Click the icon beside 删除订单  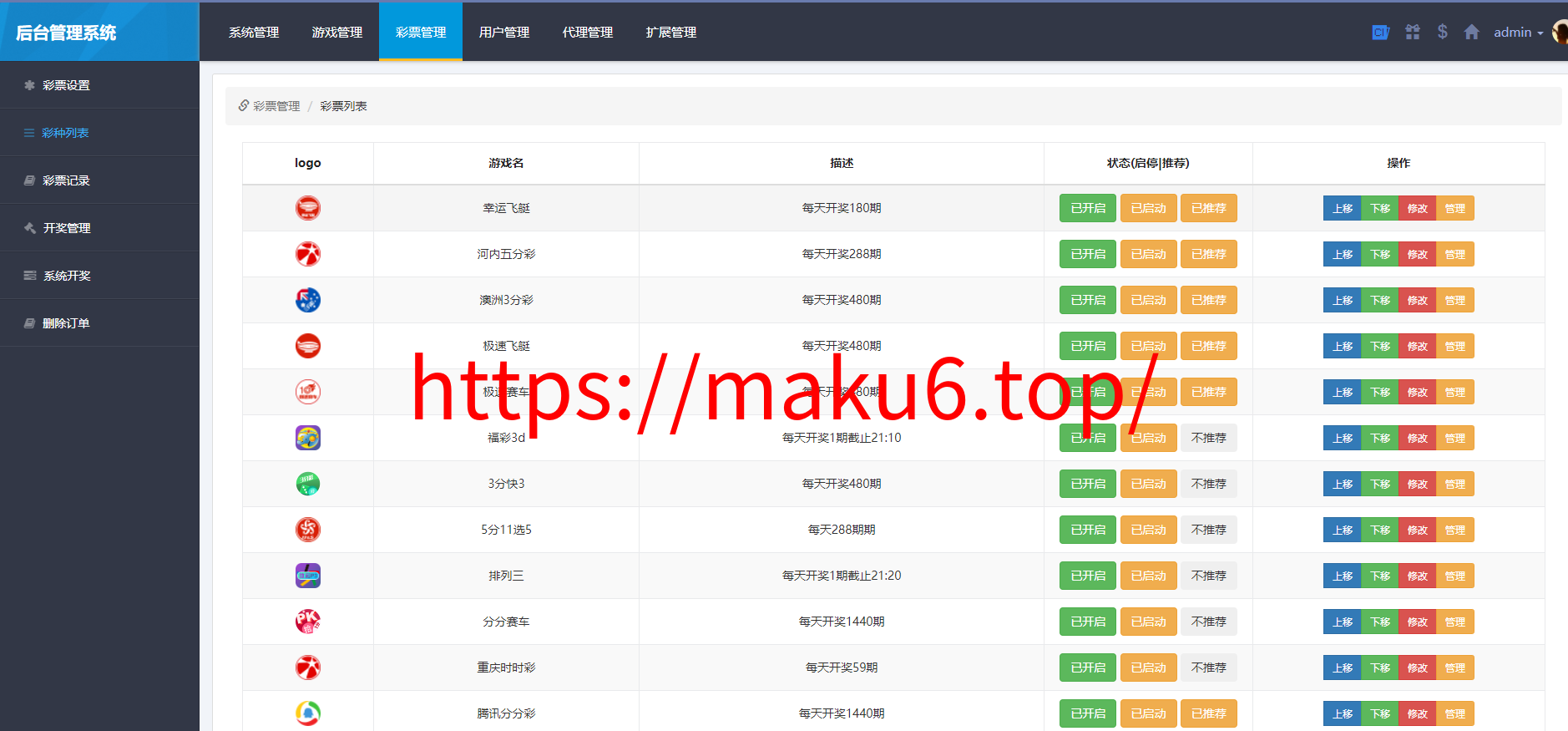click(29, 323)
